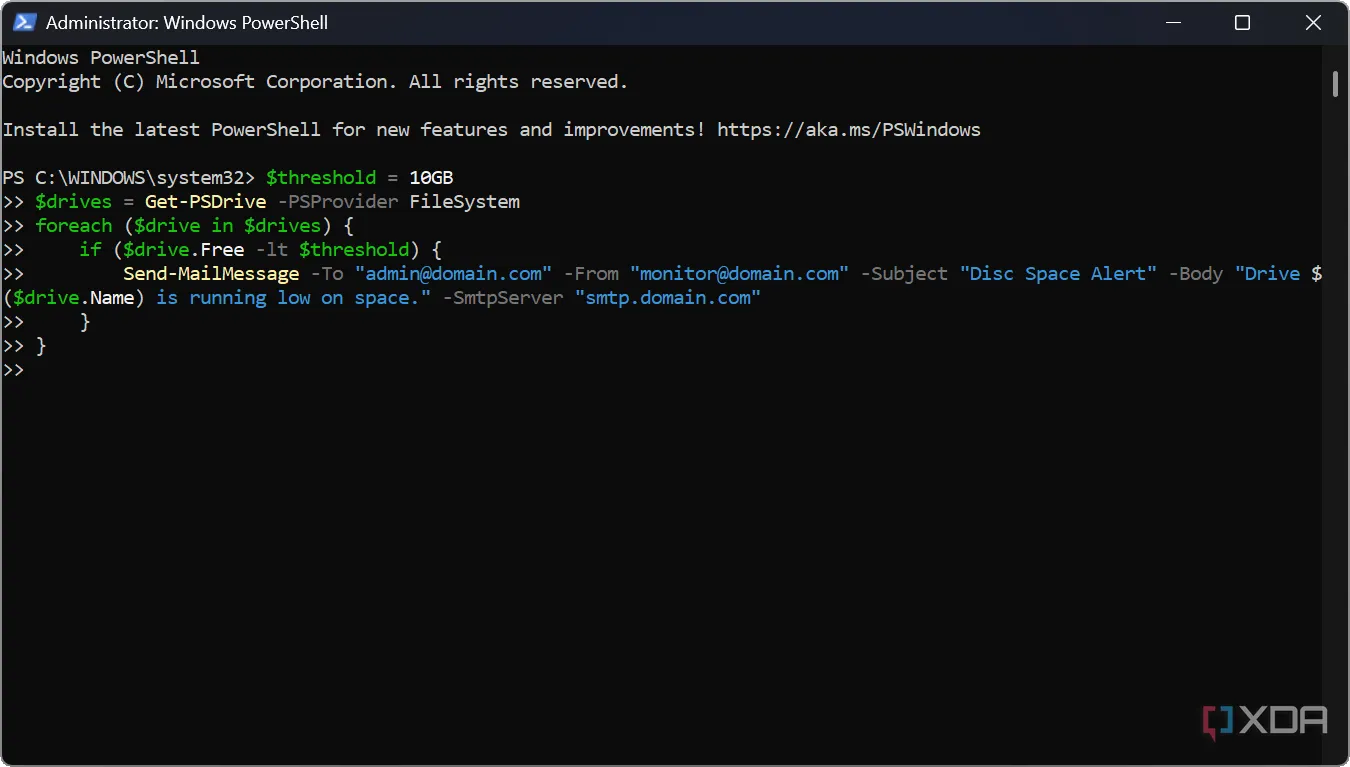Click the "foreach" keyword

[x=74, y=226]
